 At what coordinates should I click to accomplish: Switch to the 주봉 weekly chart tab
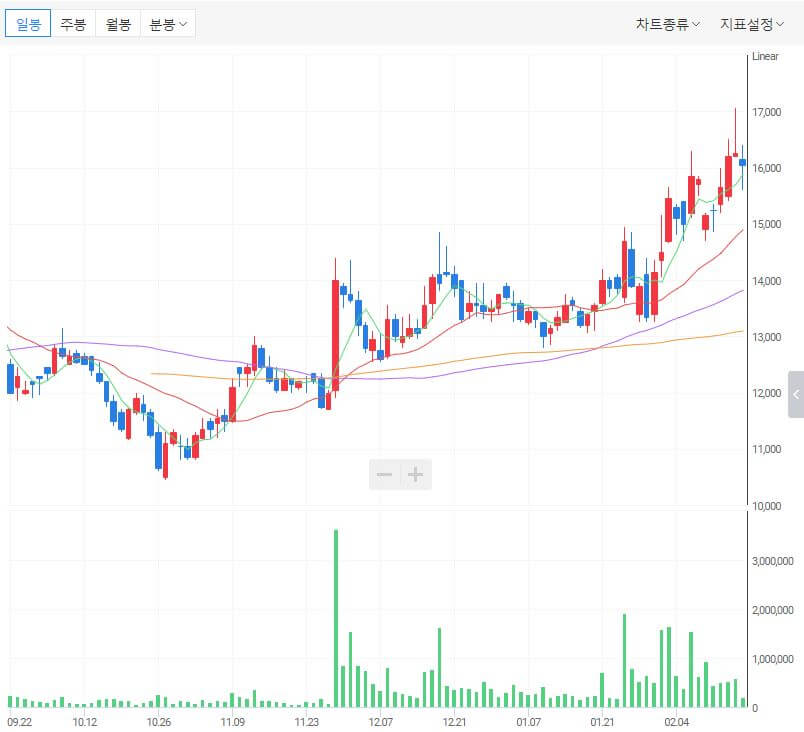[x=73, y=24]
